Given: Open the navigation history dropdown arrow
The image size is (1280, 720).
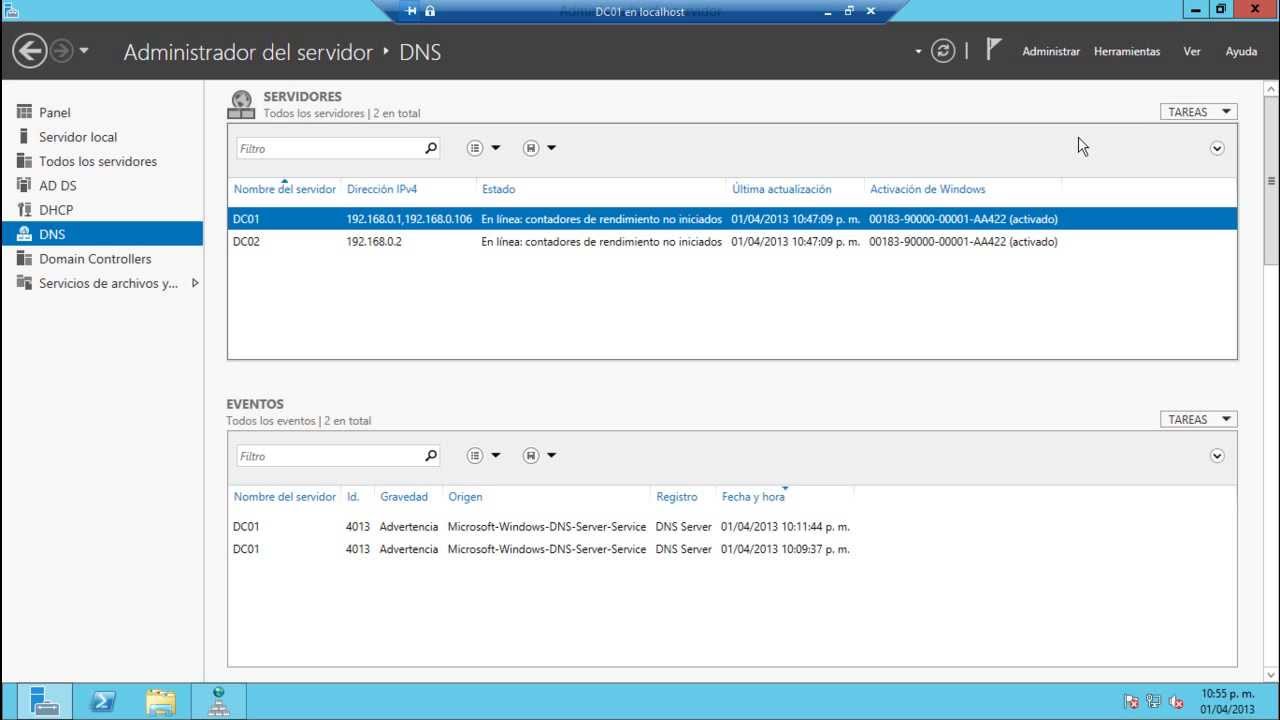Looking at the screenshot, I should [84, 50].
